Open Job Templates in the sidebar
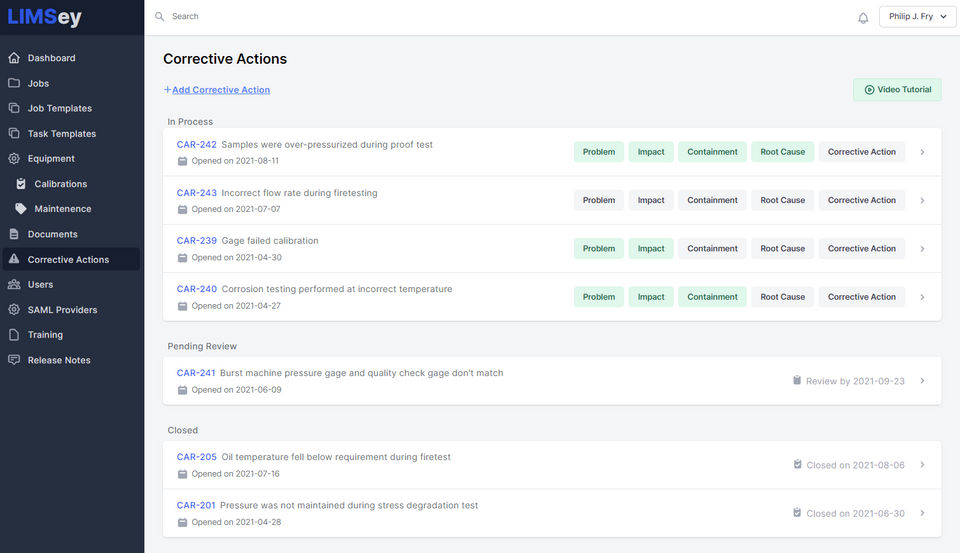960x553 pixels. tap(60, 108)
